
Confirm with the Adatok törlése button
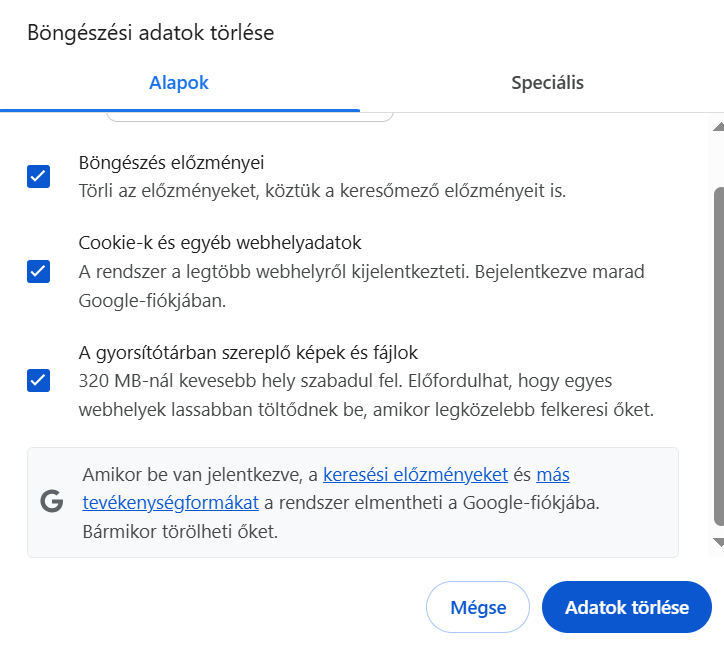[x=626, y=607]
